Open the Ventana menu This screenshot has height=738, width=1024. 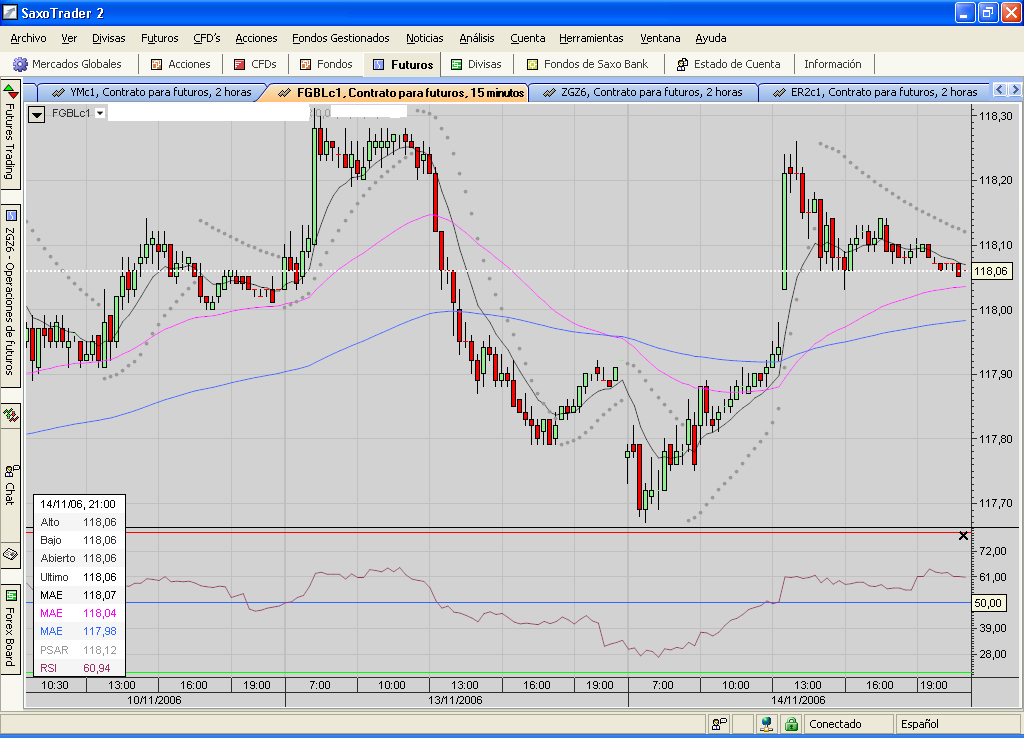coord(660,38)
